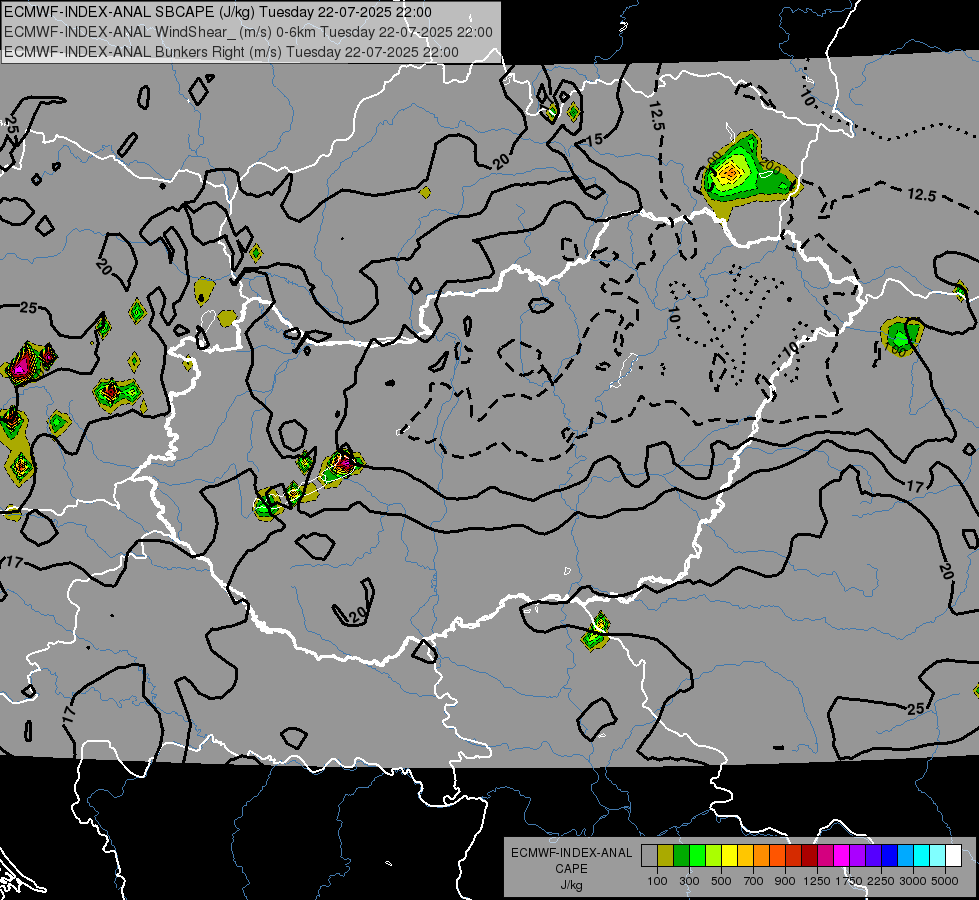979x900 pixels.
Task: Click the 1750 legend tick label
Action: click(849, 881)
